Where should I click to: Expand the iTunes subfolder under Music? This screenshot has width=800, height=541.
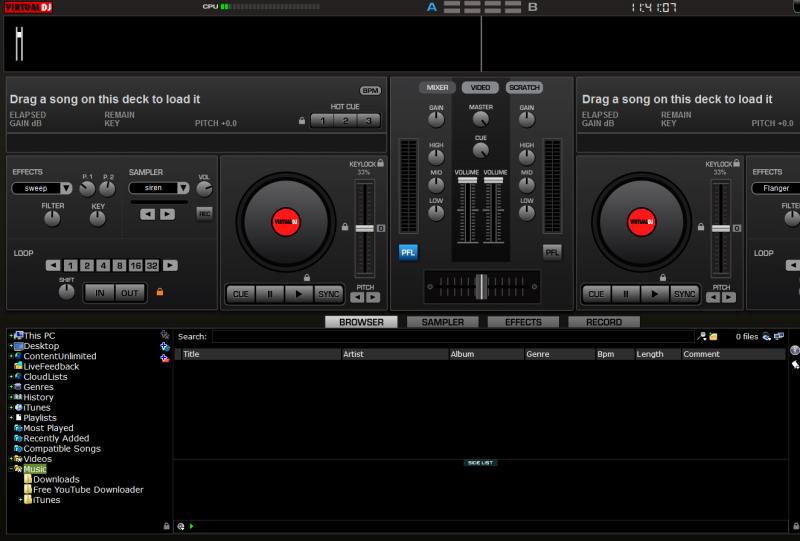click(21, 500)
